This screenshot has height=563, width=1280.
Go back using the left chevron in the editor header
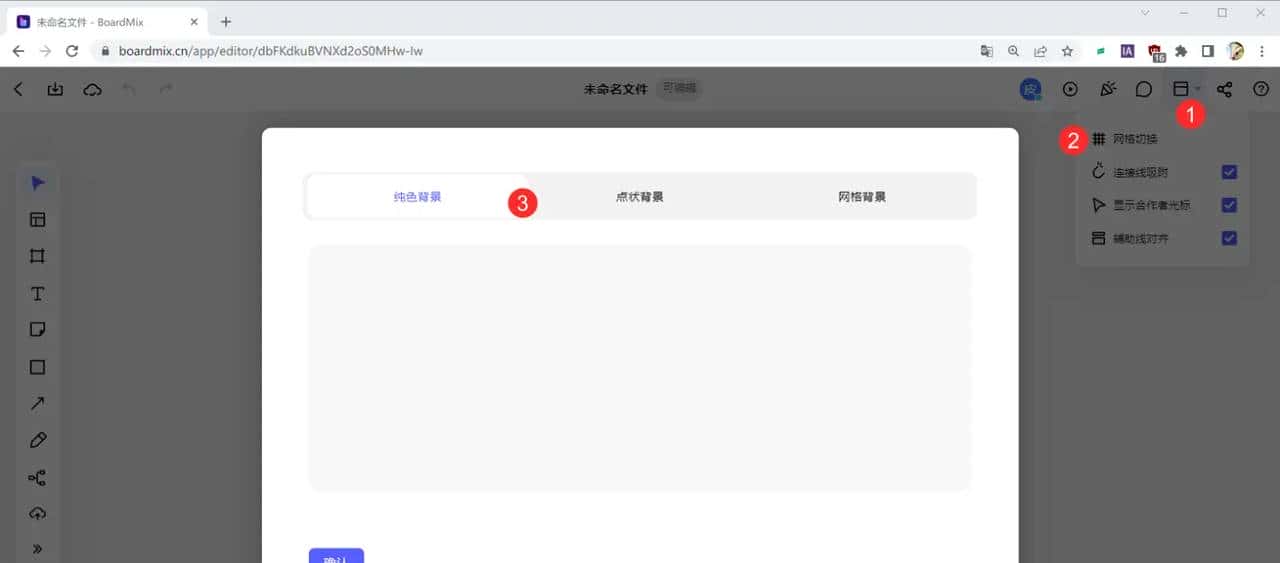(18, 89)
